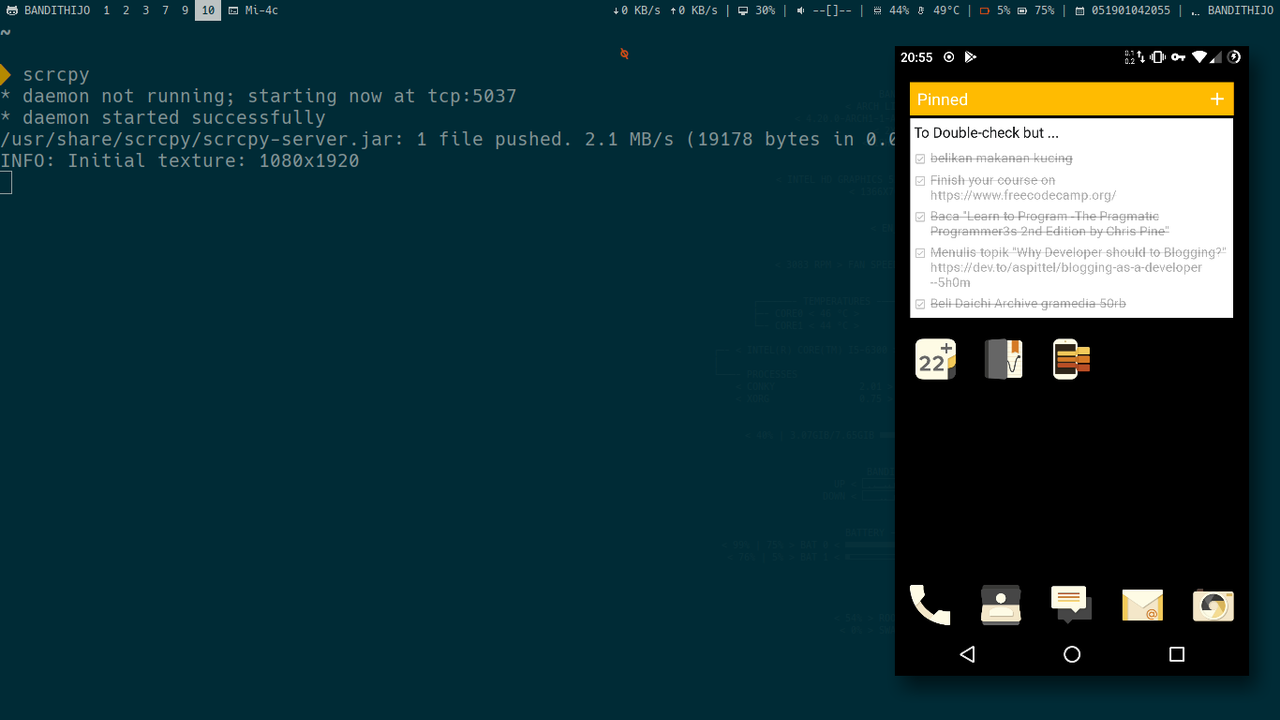Open Android recent apps square
The image size is (1280, 720).
[1177, 654]
